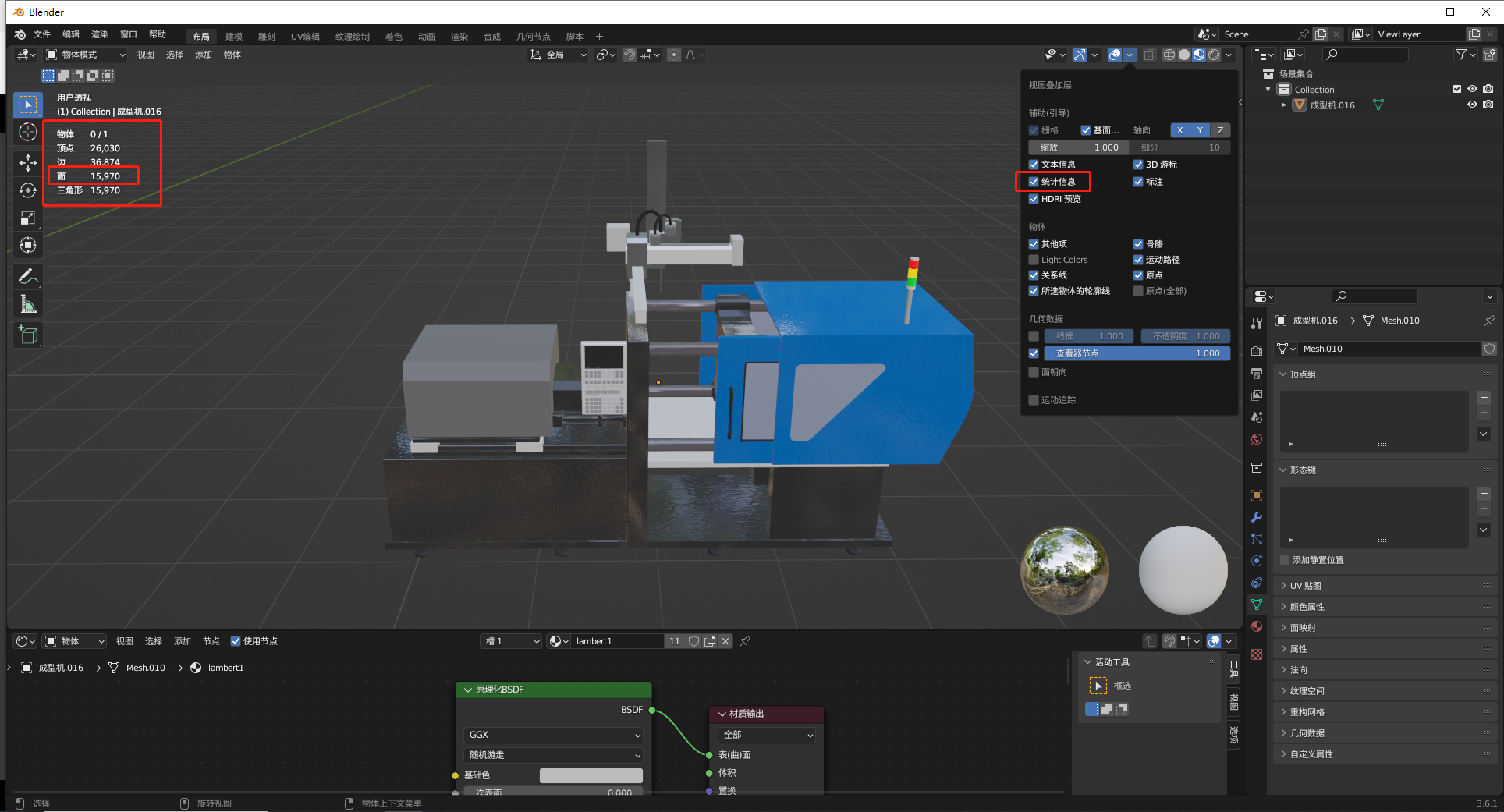Select the Annotate pencil tool
Image resolution: width=1504 pixels, height=812 pixels.
28,276
